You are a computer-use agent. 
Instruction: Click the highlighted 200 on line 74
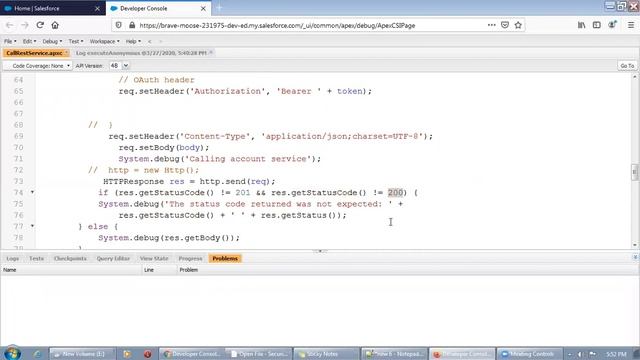[395, 193]
